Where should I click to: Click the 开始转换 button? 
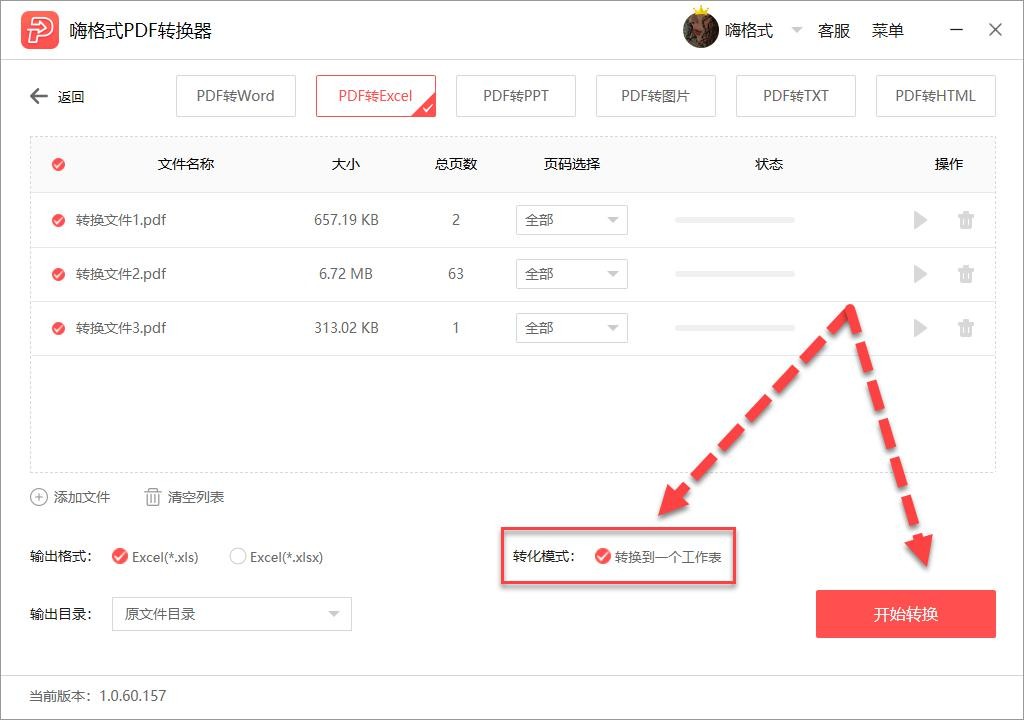point(906,614)
